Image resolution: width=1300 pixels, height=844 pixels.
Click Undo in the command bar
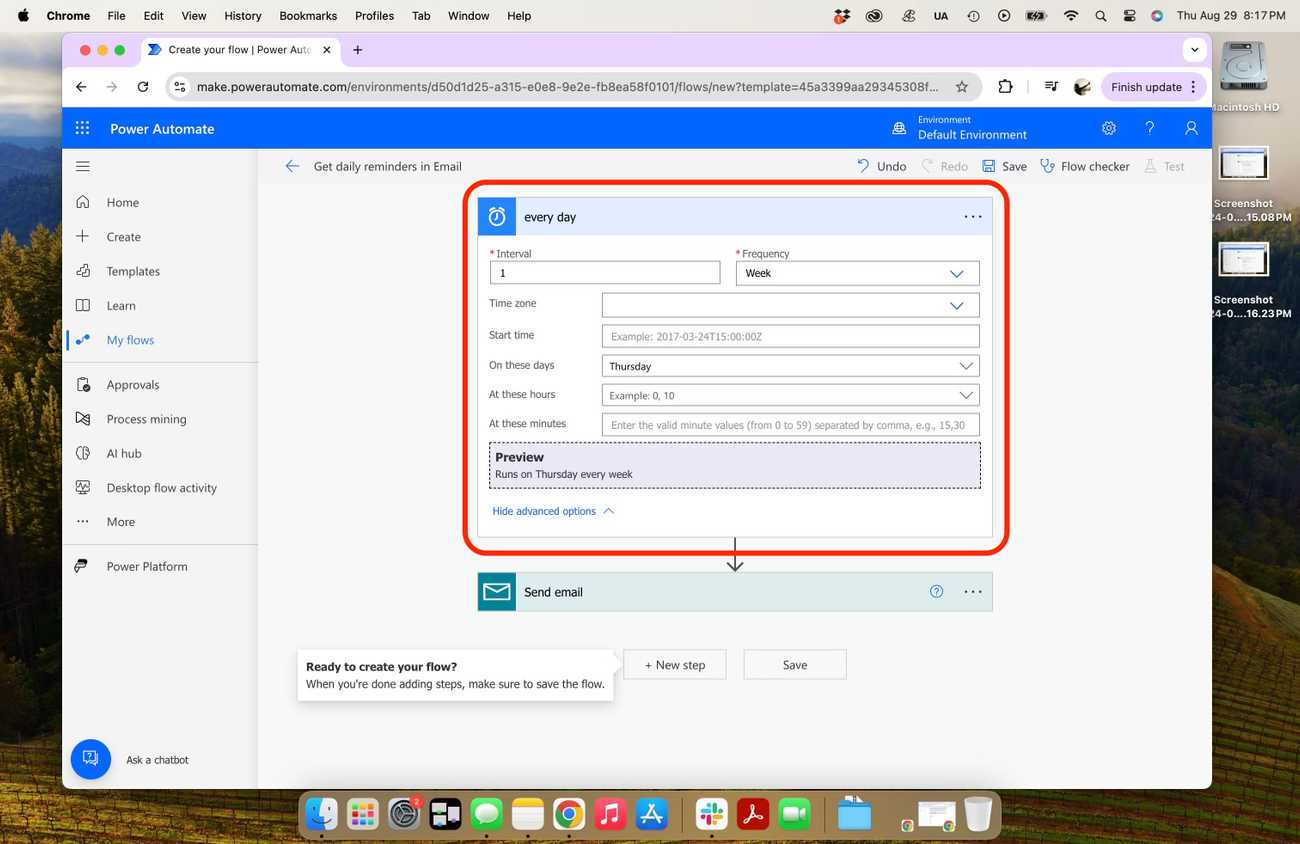[881, 166]
